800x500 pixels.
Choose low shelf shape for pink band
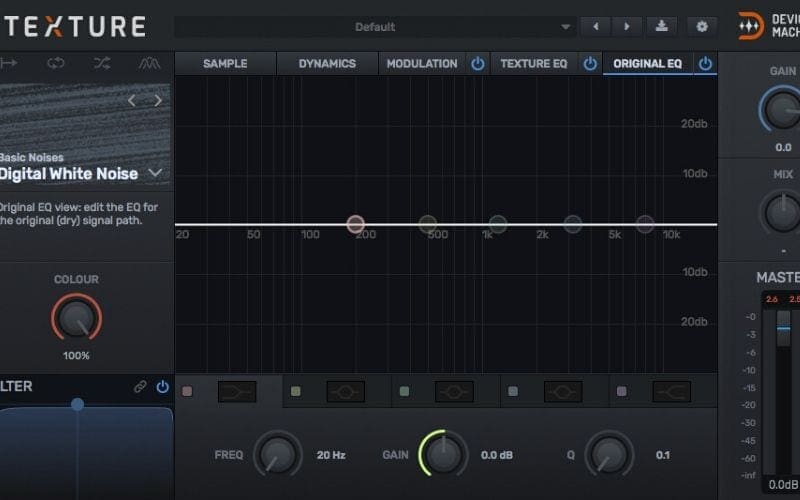(x=237, y=392)
